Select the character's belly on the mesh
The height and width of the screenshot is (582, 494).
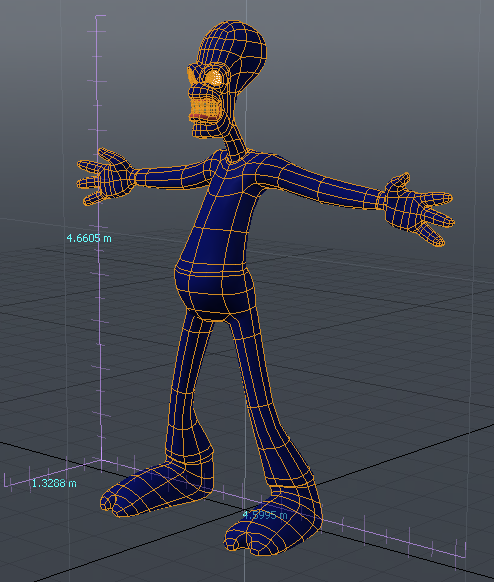pos(214,290)
